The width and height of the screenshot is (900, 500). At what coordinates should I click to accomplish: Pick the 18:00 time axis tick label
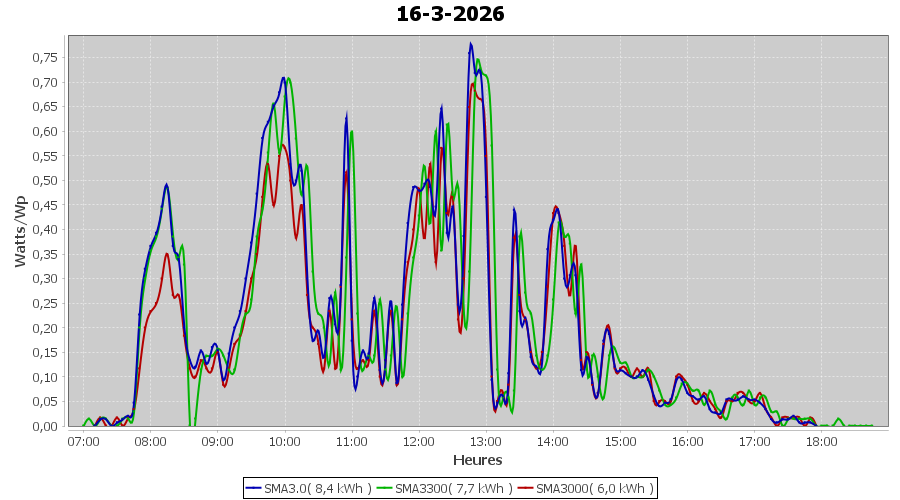pos(822,441)
